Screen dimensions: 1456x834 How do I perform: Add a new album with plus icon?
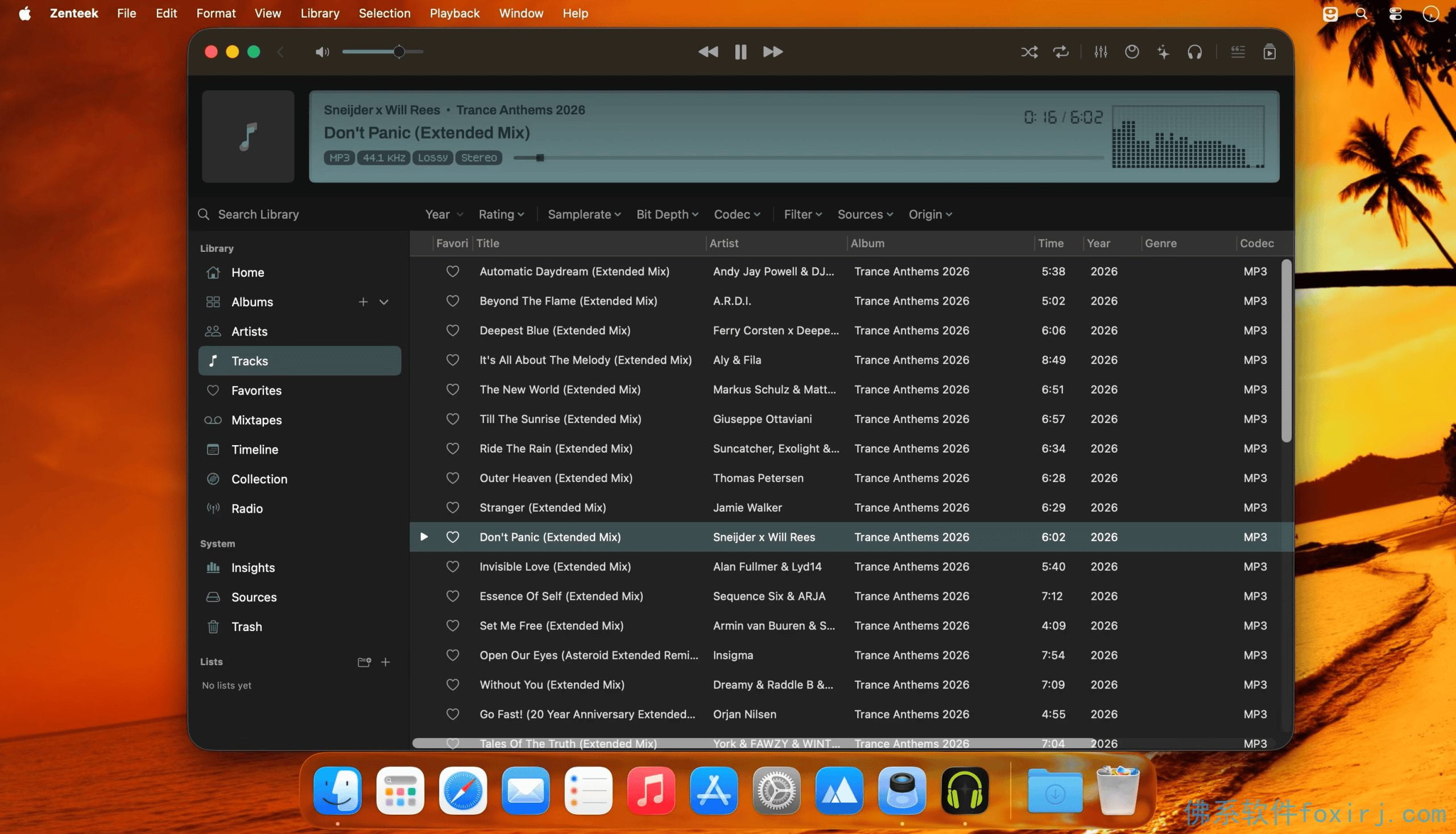pyautogui.click(x=363, y=302)
